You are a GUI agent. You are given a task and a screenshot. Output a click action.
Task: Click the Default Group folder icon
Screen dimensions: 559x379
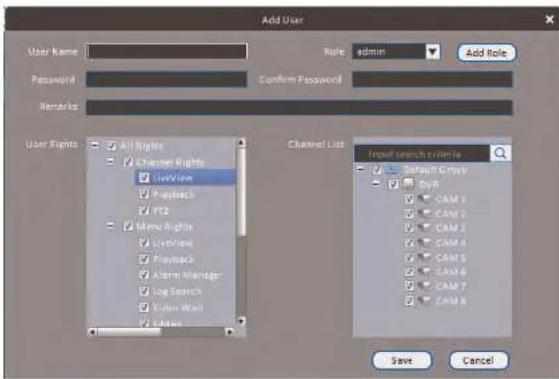(392, 169)
